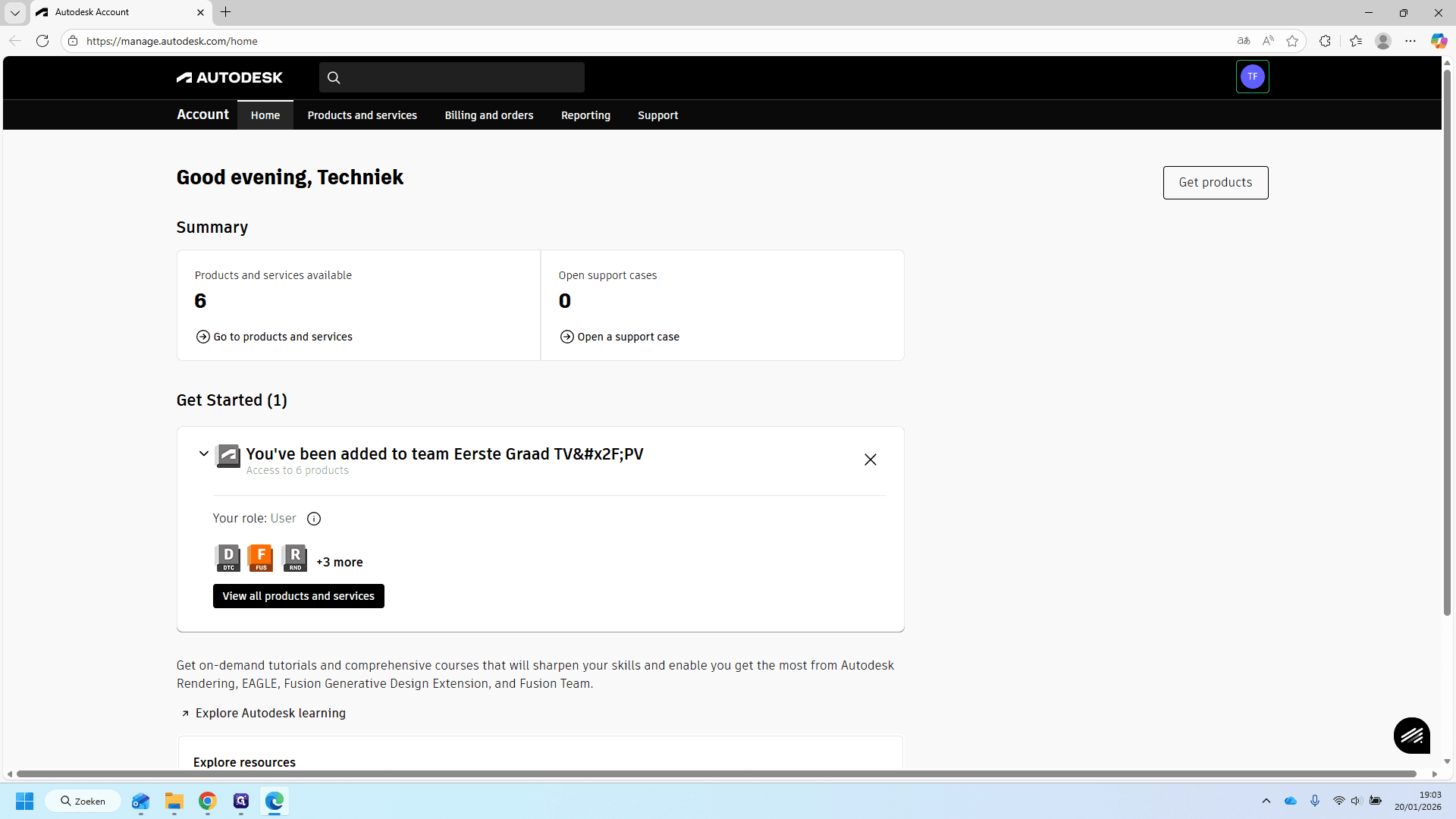
Task: Open Explore Autodesk learning link
Action: [x=263, y=713]
